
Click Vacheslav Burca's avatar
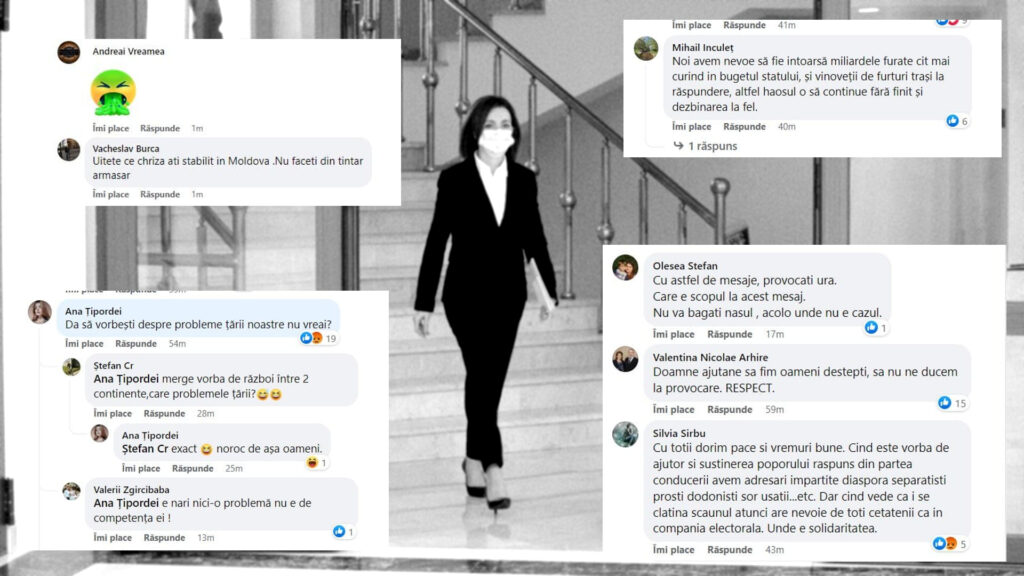tap(68, 150)
